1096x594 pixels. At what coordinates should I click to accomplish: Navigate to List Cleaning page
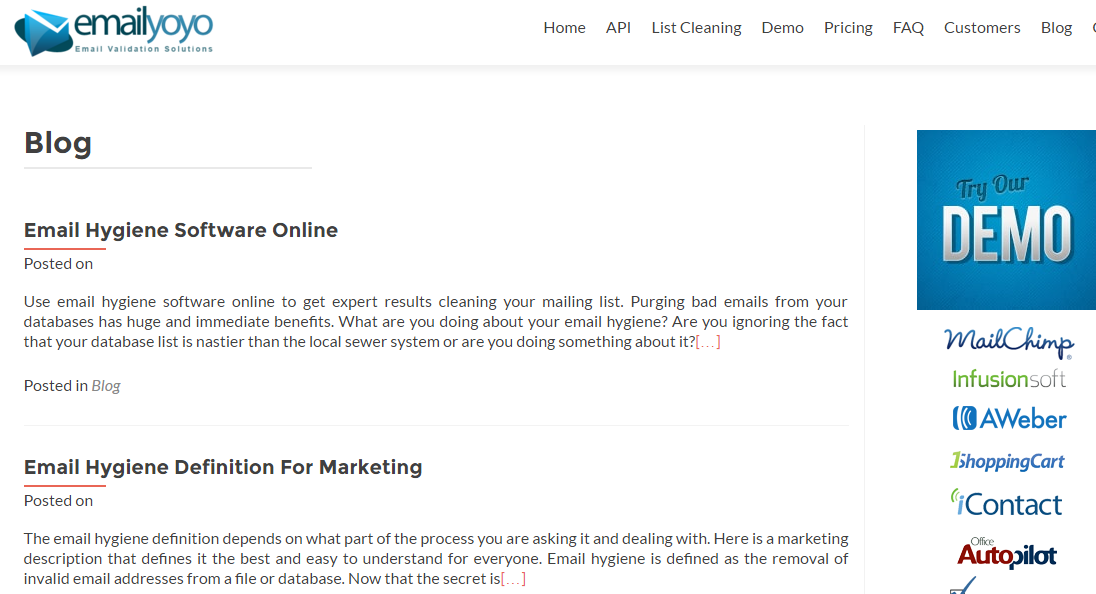[x=696, y=28]
